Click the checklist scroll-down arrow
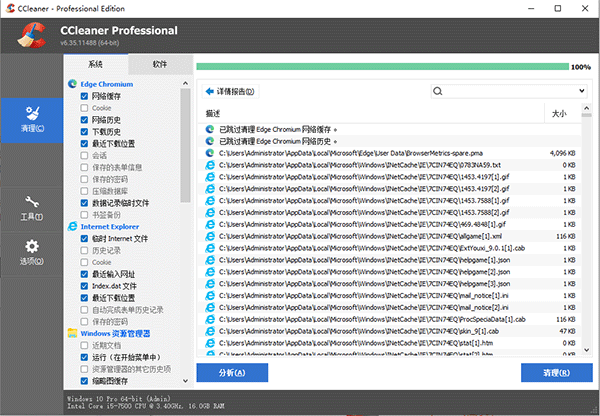This screenshot has height=416, width=600. click(186, 381)
